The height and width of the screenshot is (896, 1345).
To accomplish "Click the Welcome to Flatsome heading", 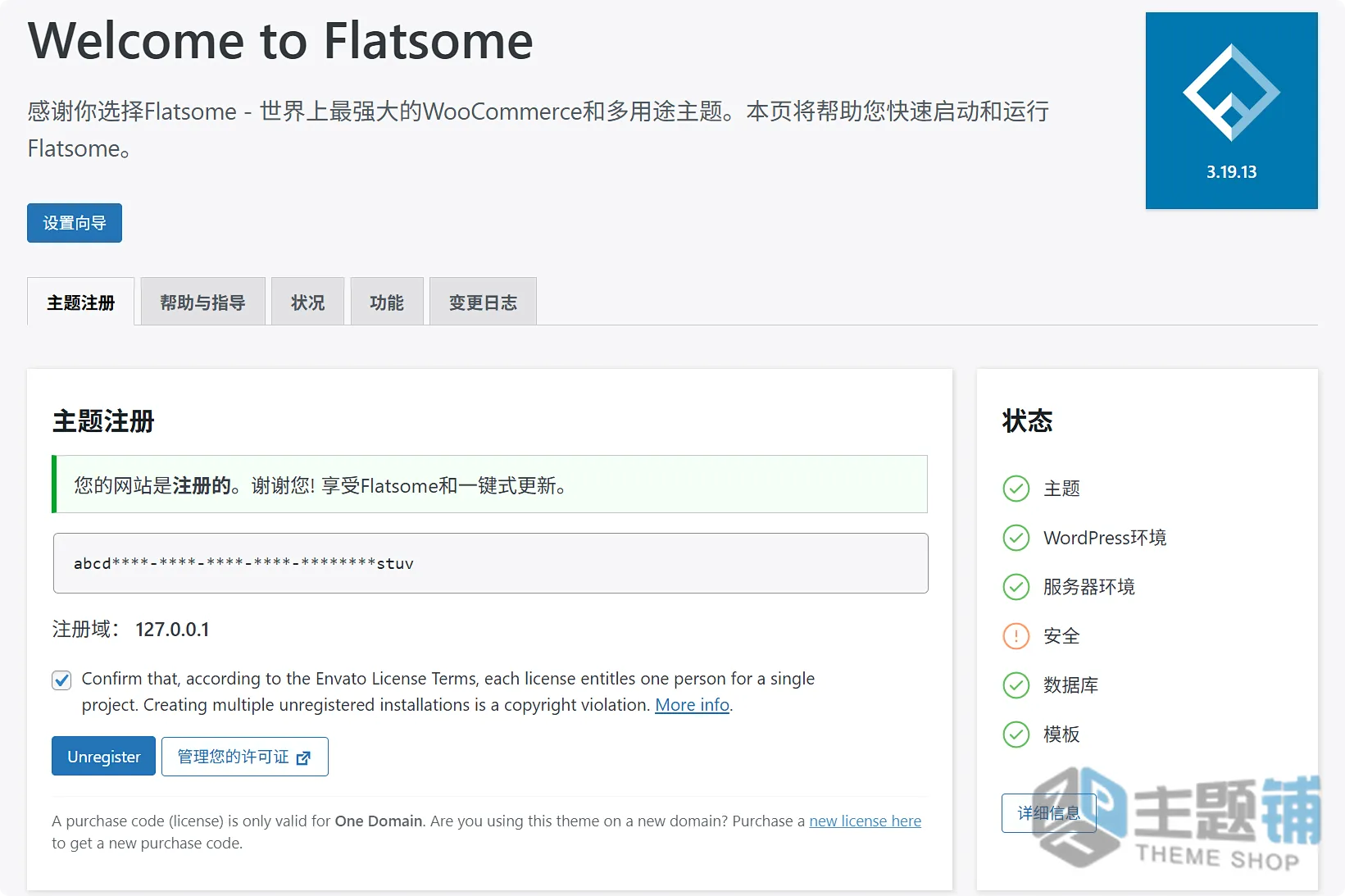I will point(280,40).
